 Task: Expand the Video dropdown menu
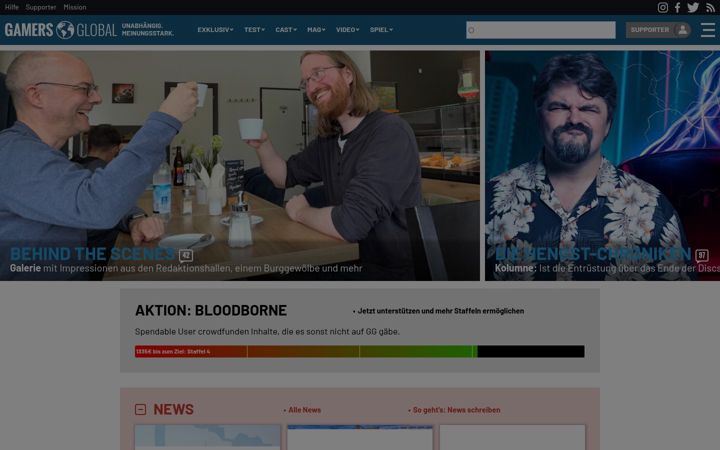348,30
